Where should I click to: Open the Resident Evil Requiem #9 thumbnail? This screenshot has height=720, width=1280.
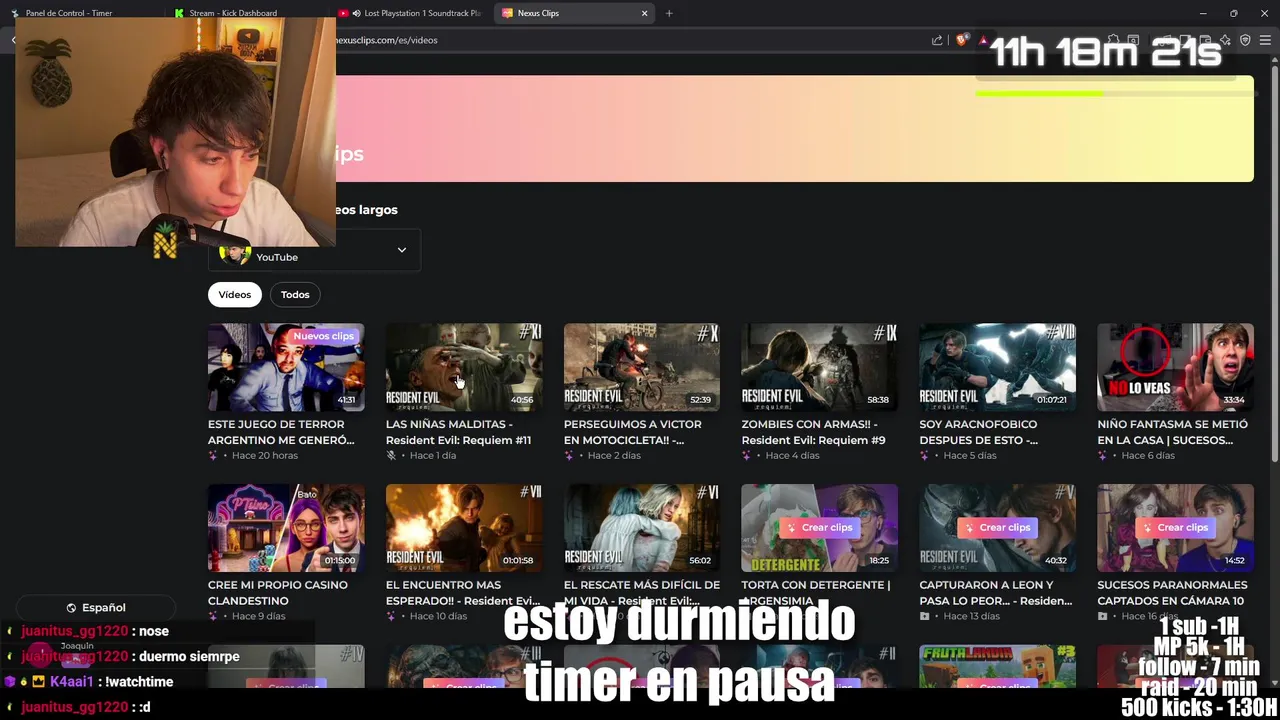coord(819,367)
